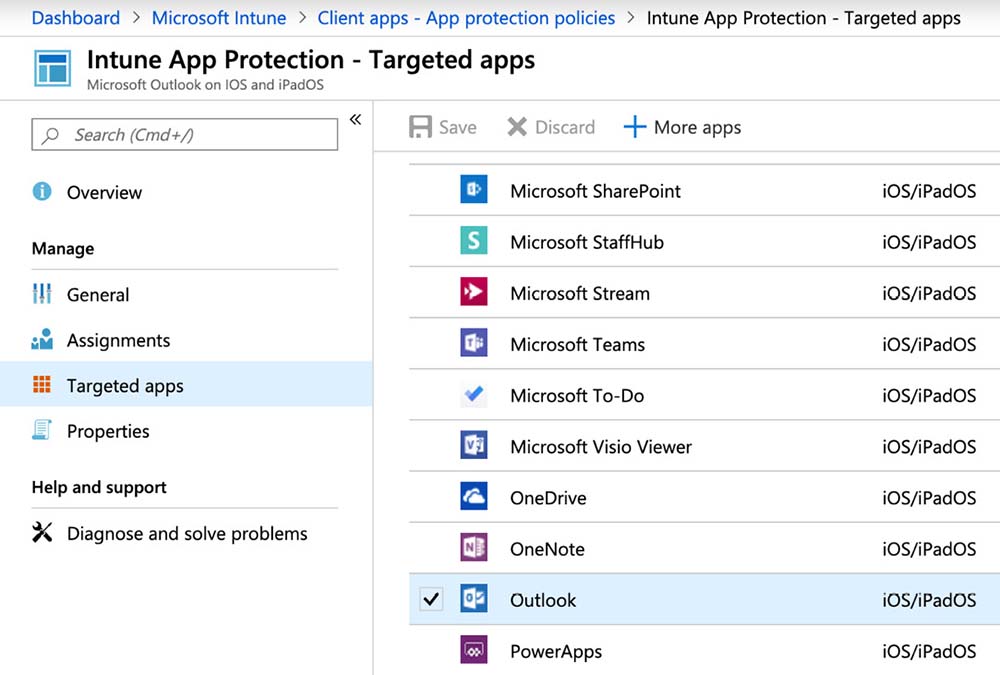This screenshot has width=1000, height=675.
Task: Go to the Dashboard breadcrumb link
Action: pos(76,18)
